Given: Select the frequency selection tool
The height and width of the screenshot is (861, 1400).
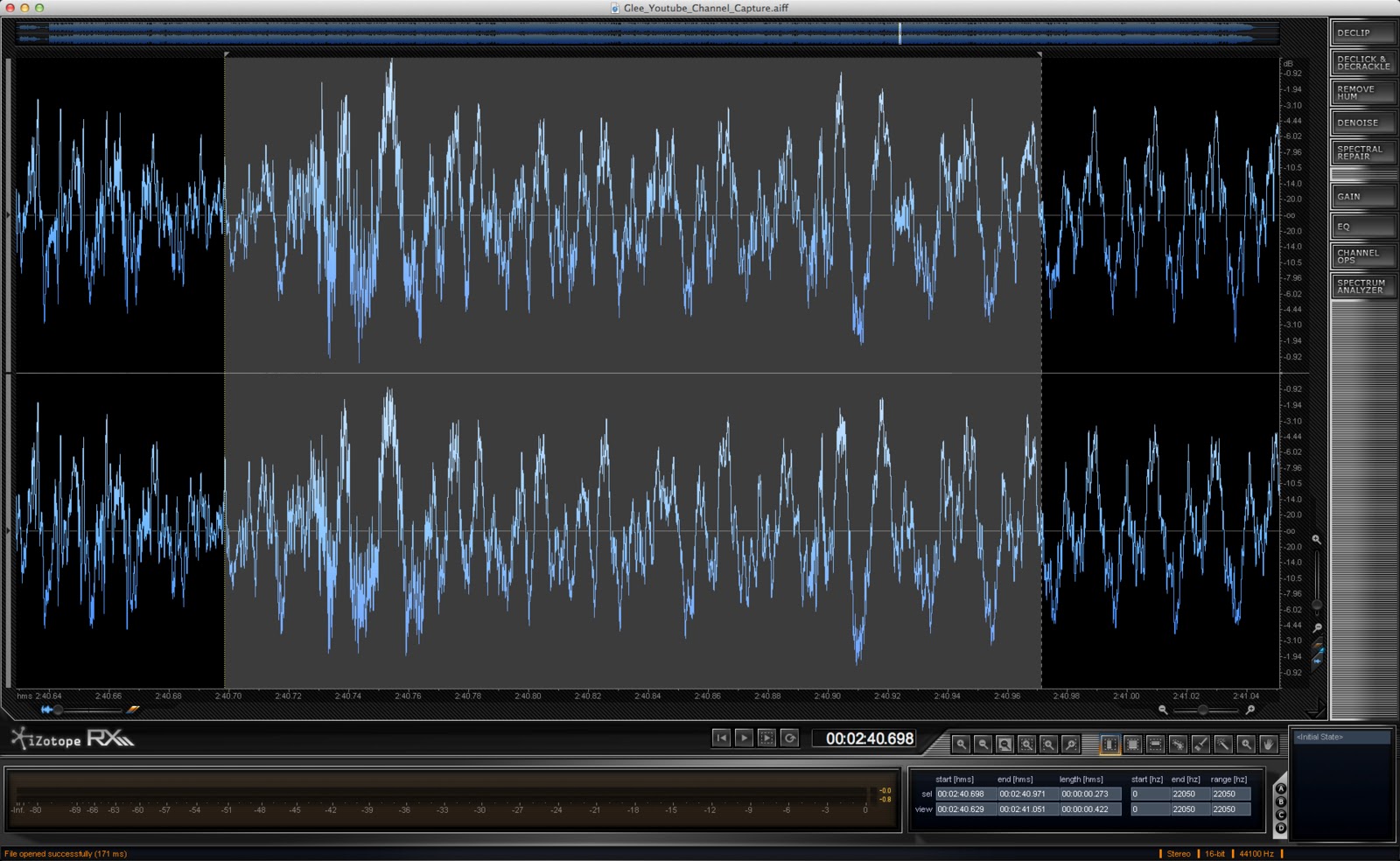Looking at the screenshot, I should 1155,744.
